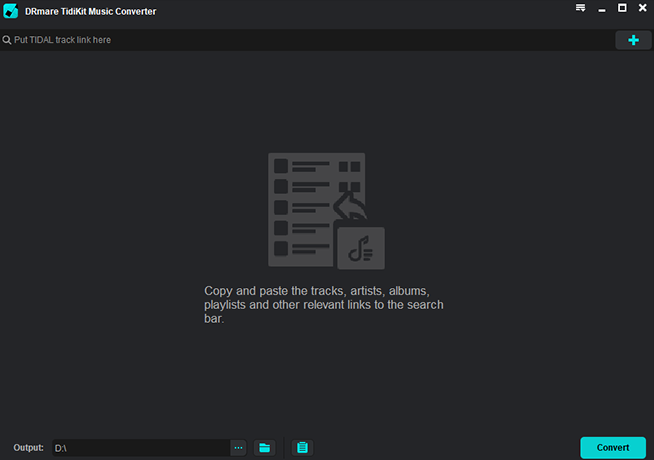Open the converted history list icon
The height and width of the screenshot is (460, 654).
click(x=302, y=447)
